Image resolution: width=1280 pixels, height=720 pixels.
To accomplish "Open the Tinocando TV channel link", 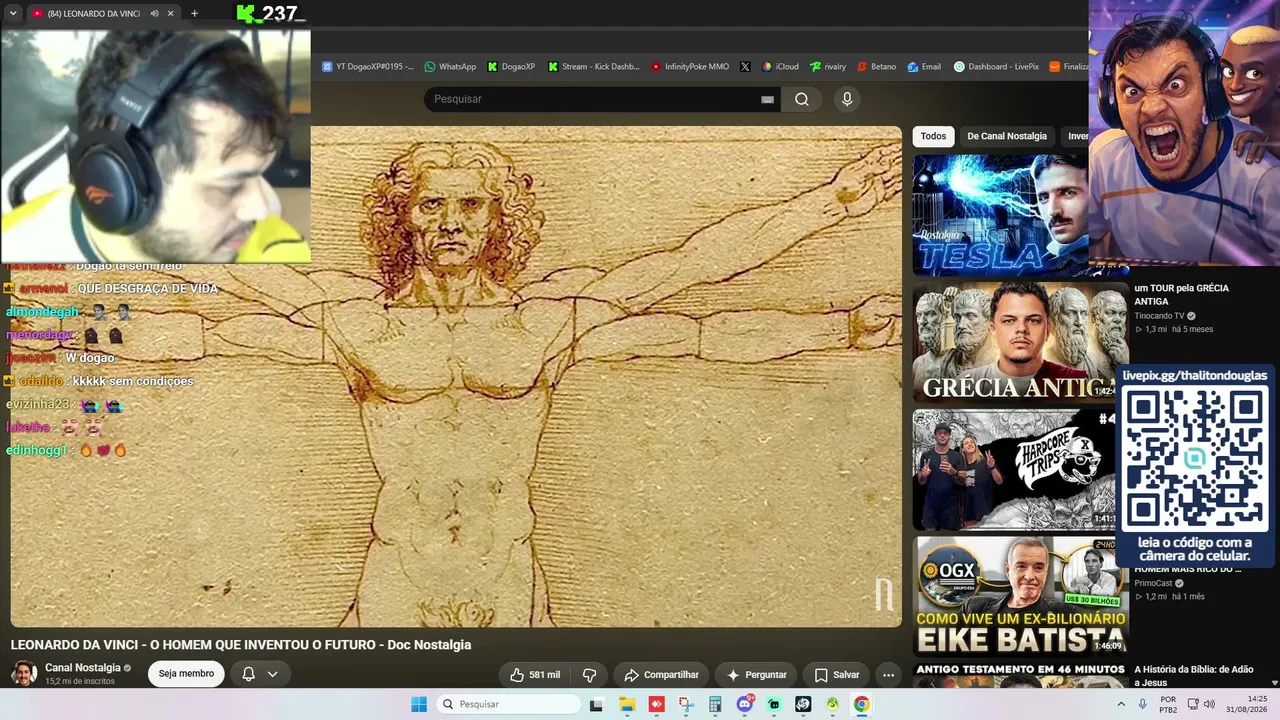I will (x=1159, y=315).
